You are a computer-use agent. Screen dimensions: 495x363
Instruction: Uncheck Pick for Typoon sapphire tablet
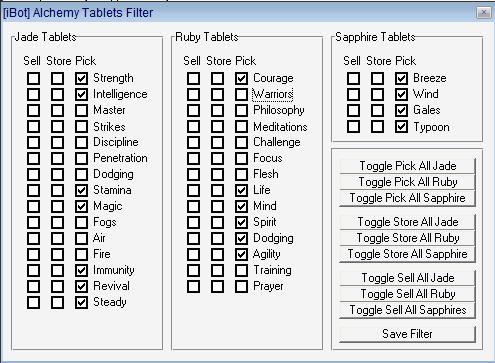coord(401,127)
